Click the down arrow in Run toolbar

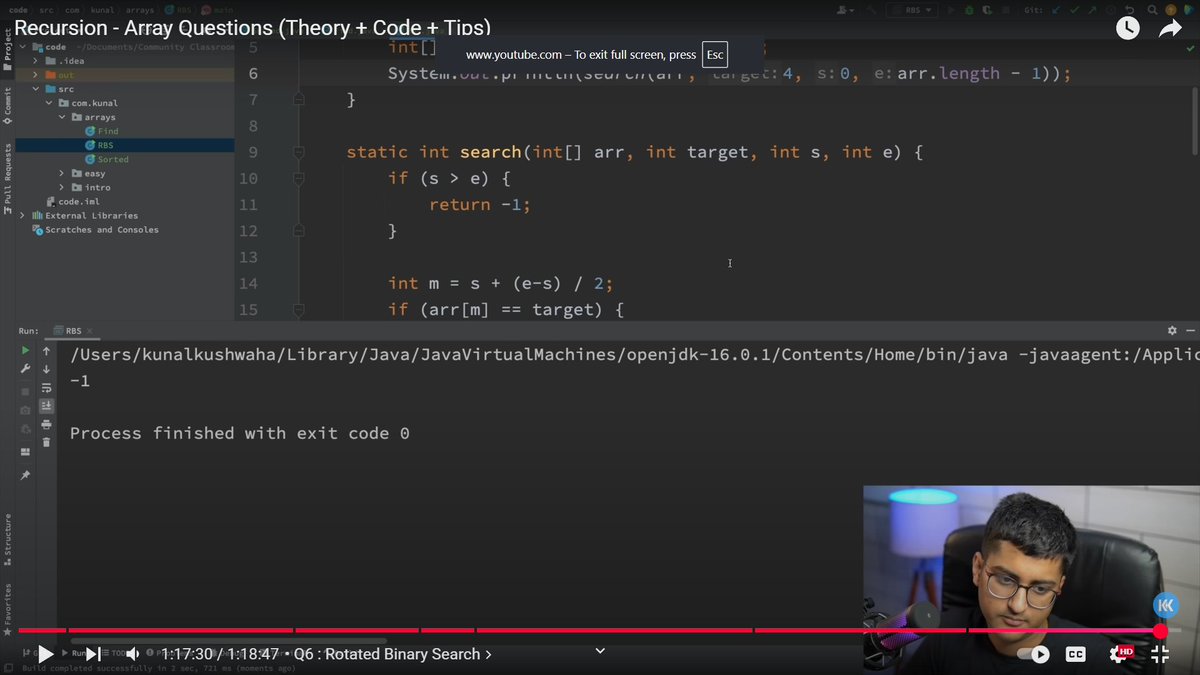pos(46,369)
